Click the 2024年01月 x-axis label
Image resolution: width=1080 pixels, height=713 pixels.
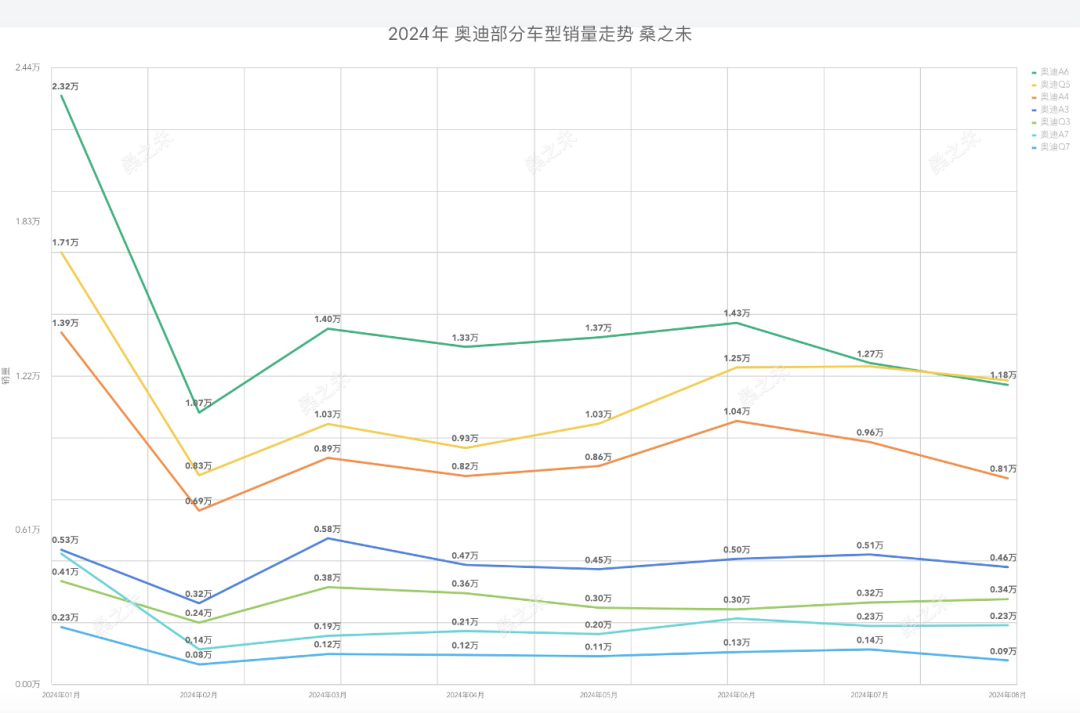coord(61,694)
